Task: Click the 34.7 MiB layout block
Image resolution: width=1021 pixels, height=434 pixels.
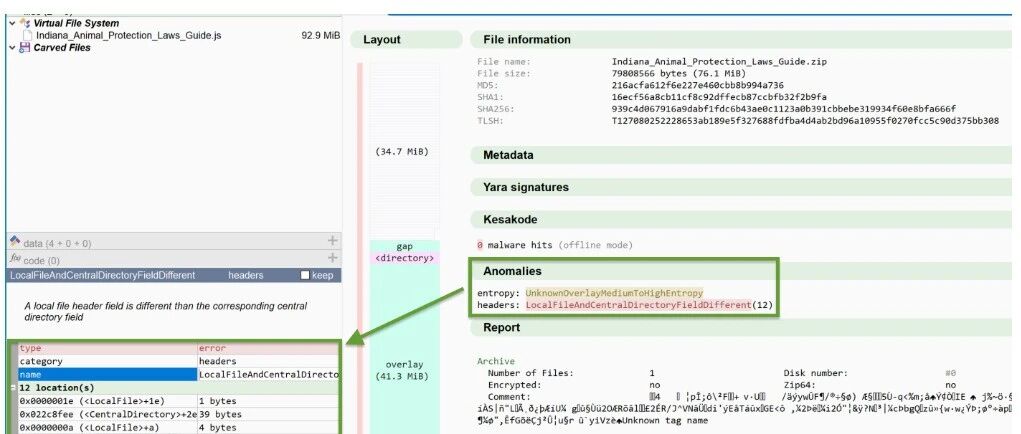Action: click(402, 151)
